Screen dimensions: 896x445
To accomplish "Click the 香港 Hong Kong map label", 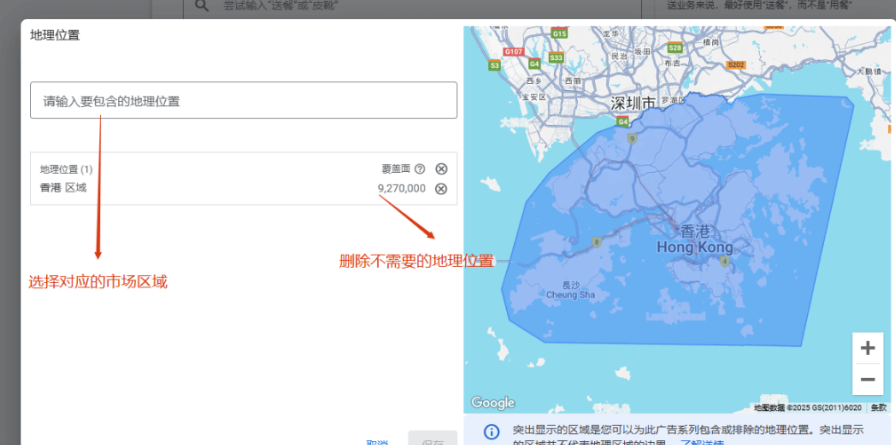I will tap(694, 239).
